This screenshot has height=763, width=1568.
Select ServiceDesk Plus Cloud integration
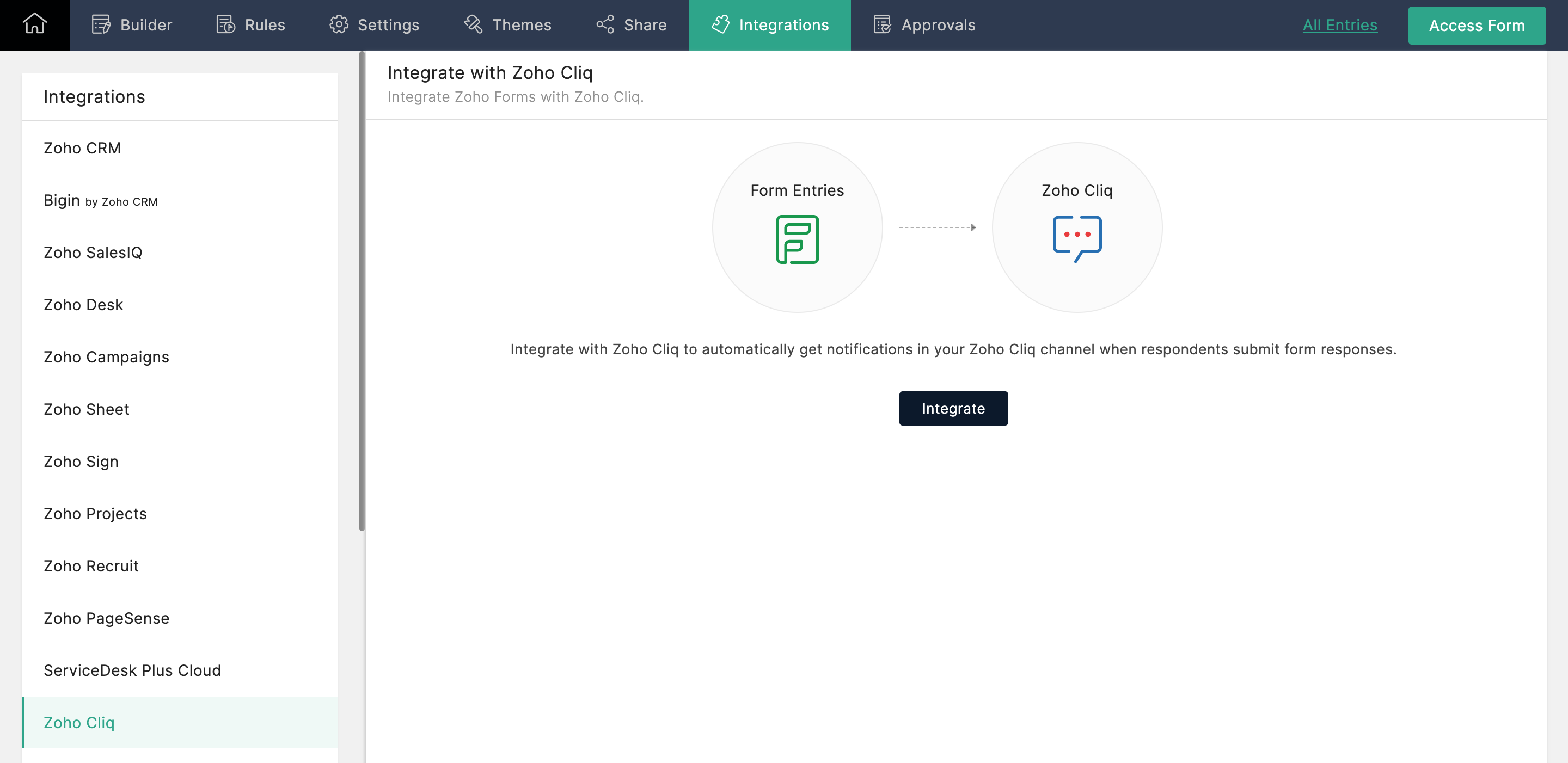132,670
